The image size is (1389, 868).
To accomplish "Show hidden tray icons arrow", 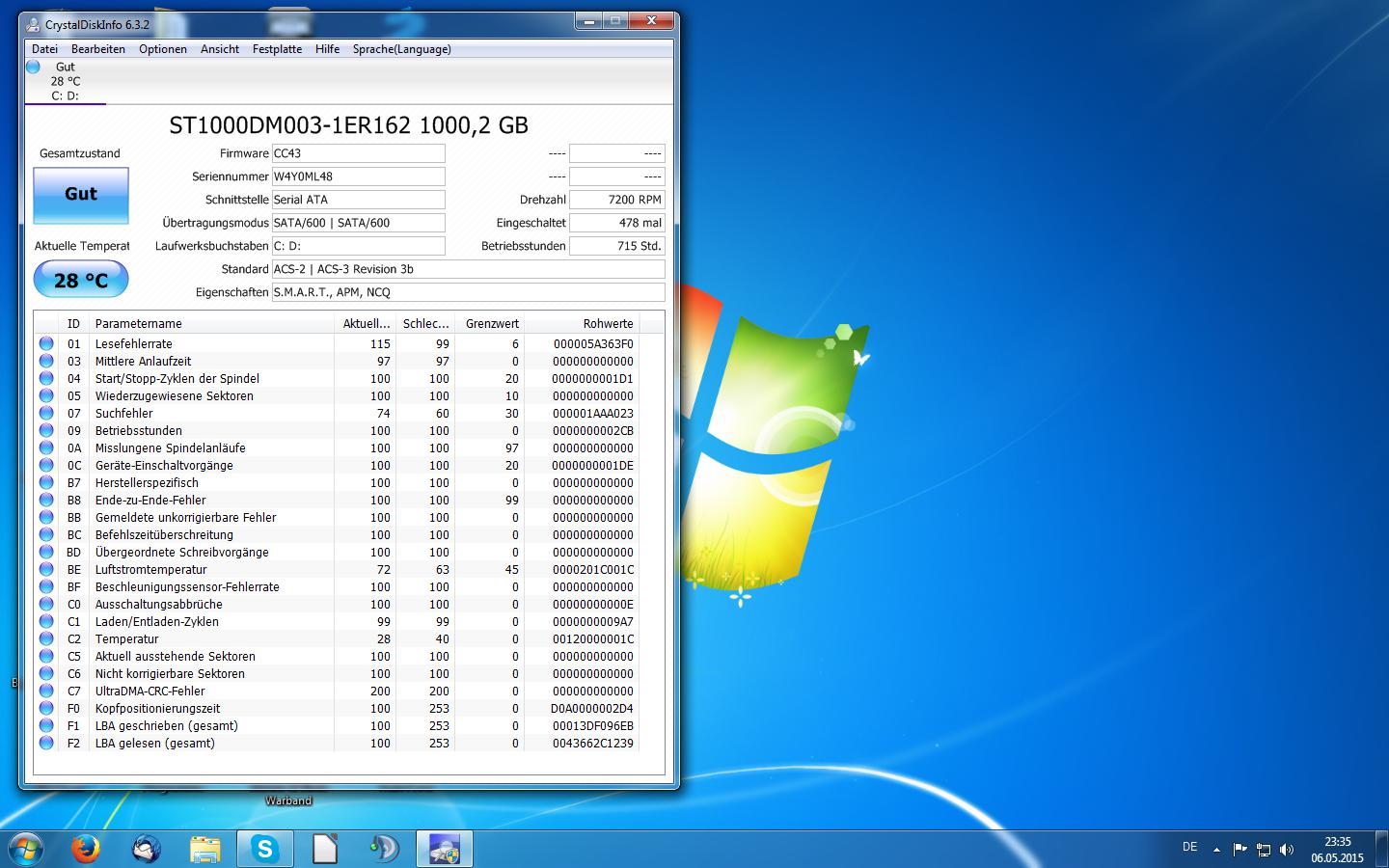I will click(x=1216, y=850).
